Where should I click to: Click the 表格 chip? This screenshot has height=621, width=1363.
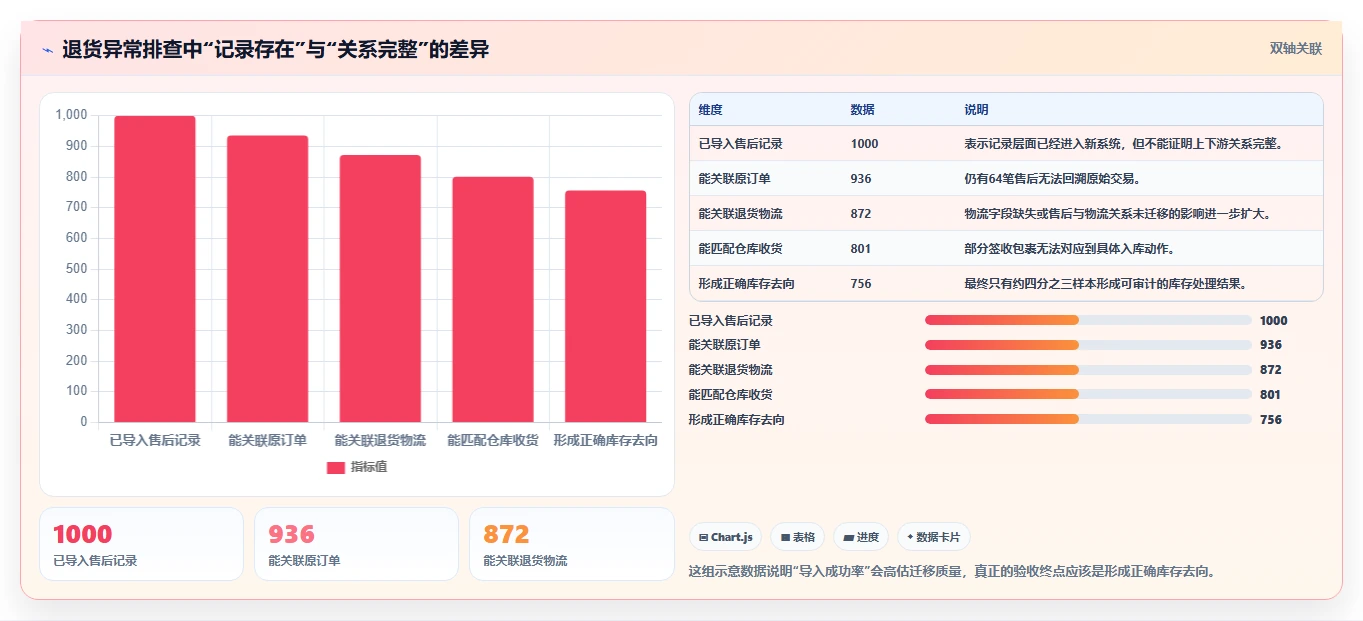click(797, 537)
